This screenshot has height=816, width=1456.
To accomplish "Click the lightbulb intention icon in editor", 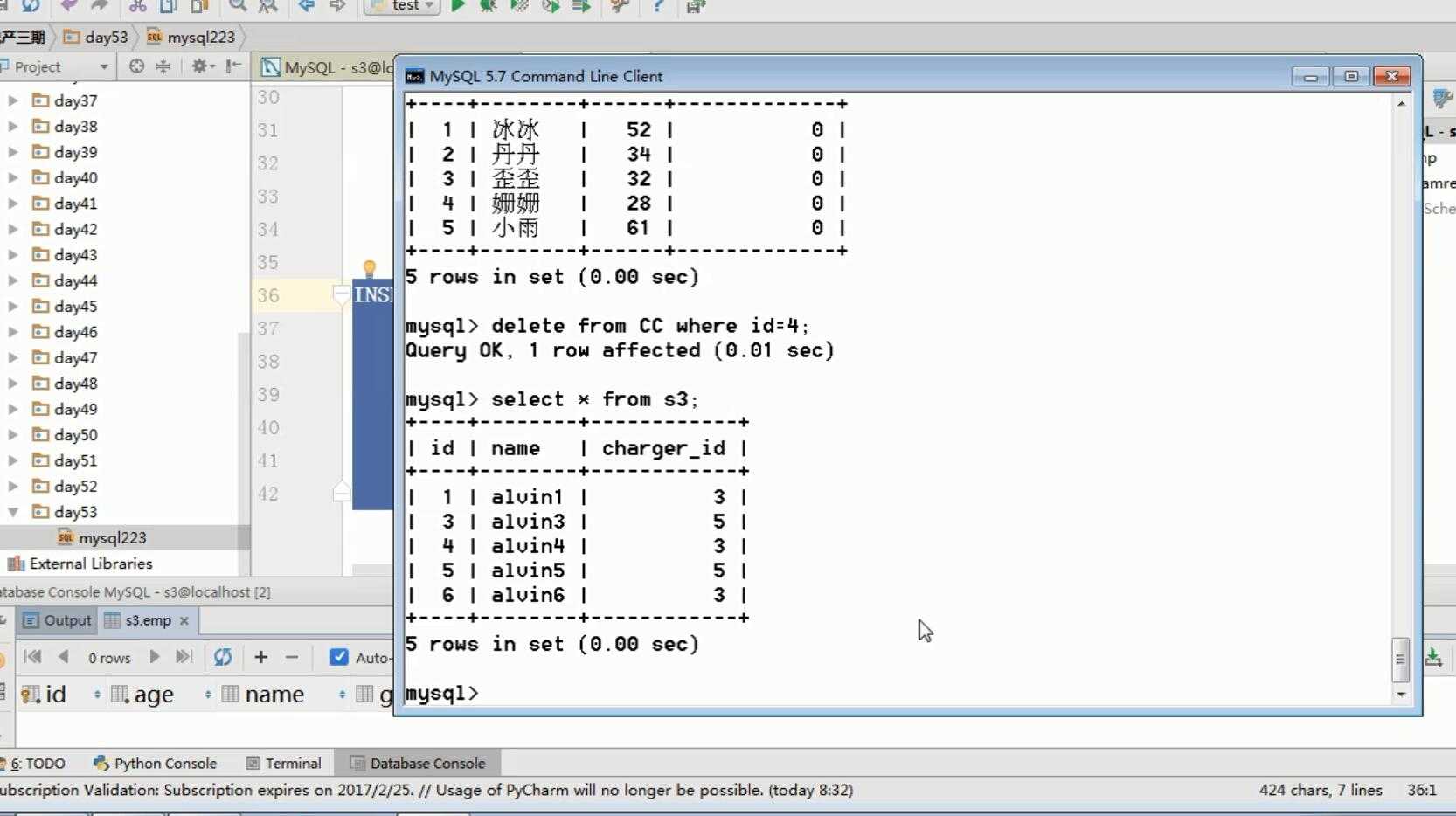I will click(370, 268).
